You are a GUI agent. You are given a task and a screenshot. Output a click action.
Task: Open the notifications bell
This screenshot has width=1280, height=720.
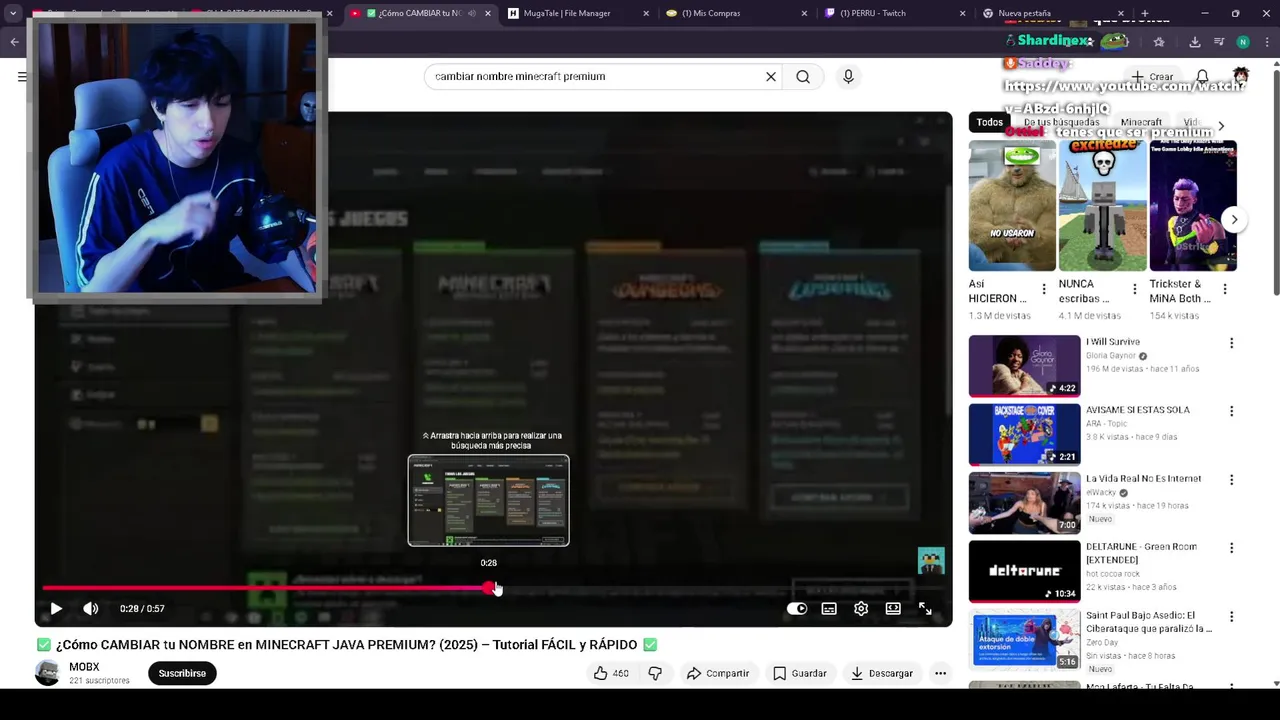coord(1202,76)
